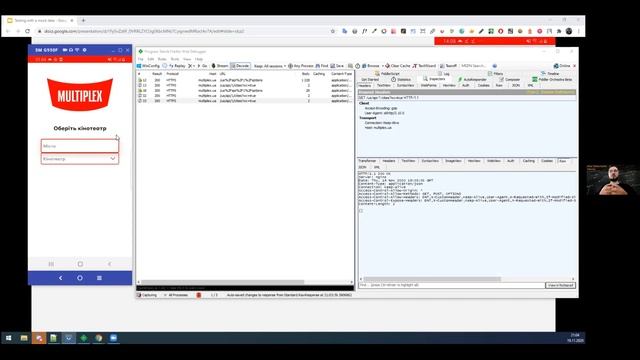Click the Browse toolbar button
The width and height of the screenshot is (640, 360).
pyautogui.click(x=371, y=66)
